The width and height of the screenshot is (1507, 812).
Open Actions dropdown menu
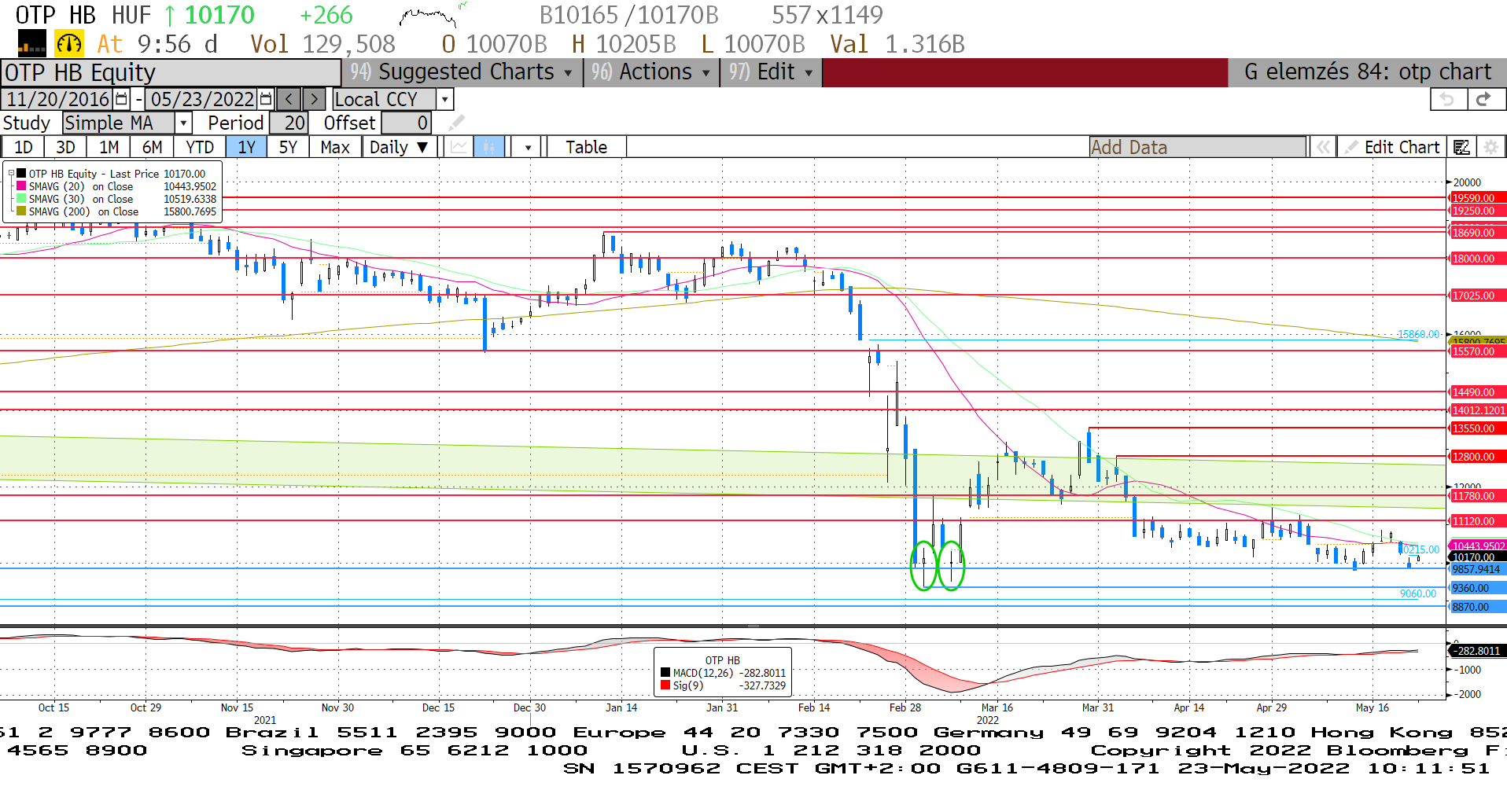pos(651,72)
